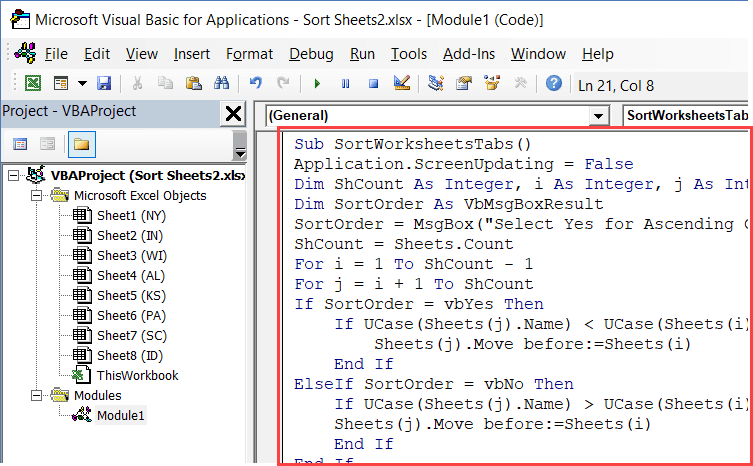Open the Run menu
753x466 pixels.
coord(362,54)
